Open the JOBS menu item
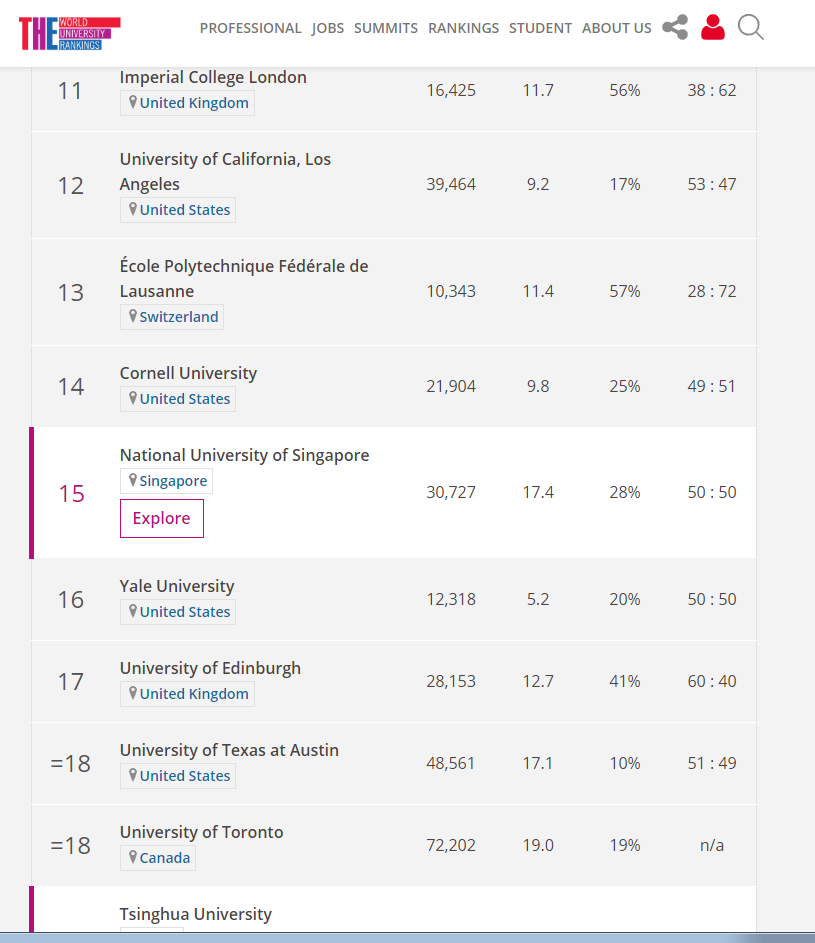The image size is (815, 943). tap(327, 28)
